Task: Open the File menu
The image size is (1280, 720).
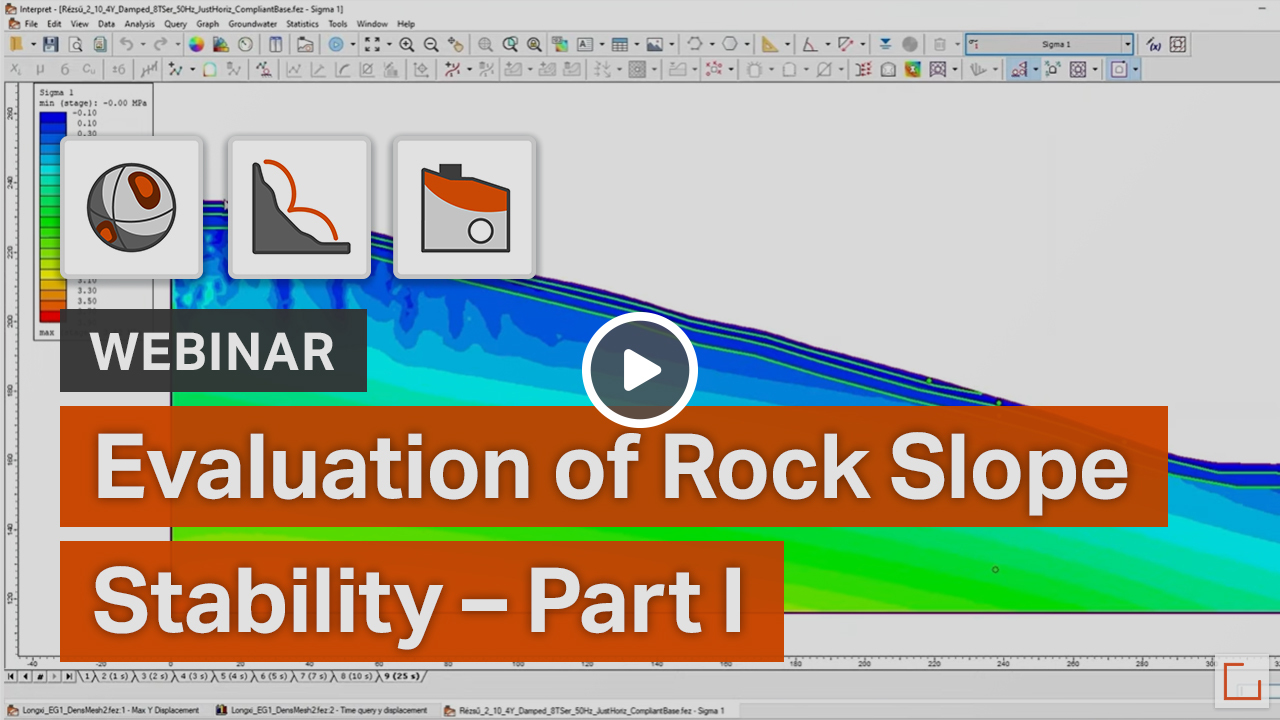Action: pyautogui.click(x=31, y=23)
